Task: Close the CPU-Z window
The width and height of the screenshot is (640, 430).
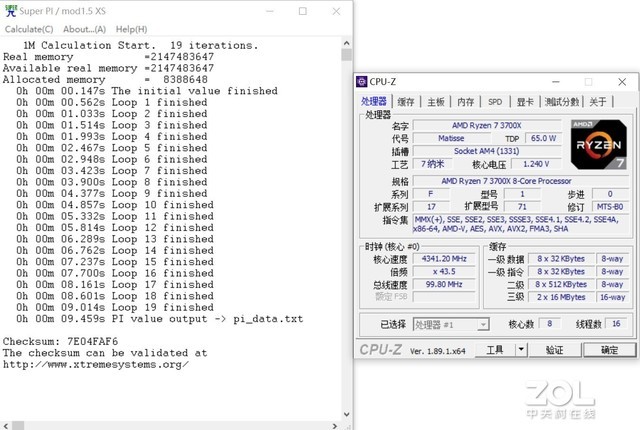Action: point(622,82)
